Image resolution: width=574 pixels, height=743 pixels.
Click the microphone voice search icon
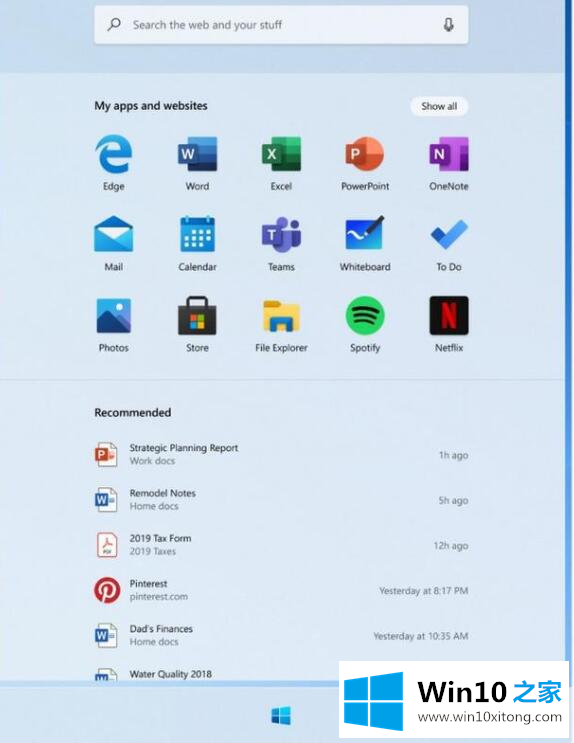pyautogui.click(x=448, y=25)
